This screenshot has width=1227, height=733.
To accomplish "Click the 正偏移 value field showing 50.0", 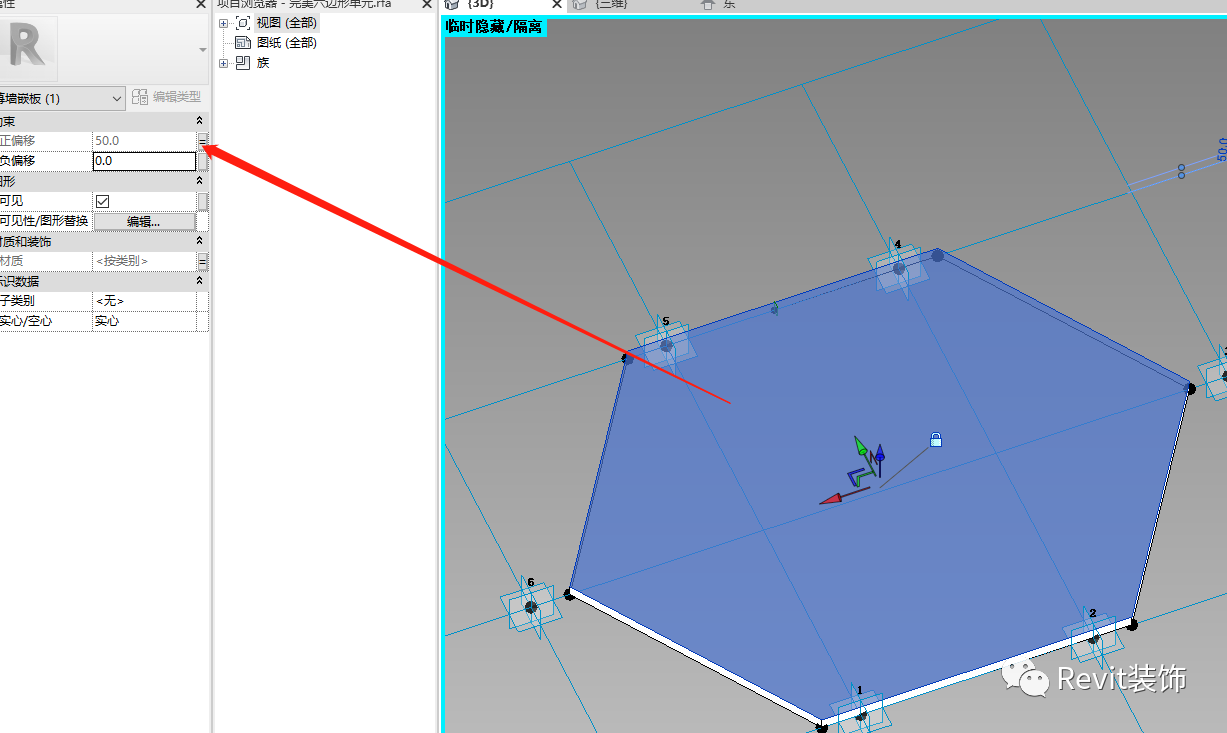I will point(144,141).
